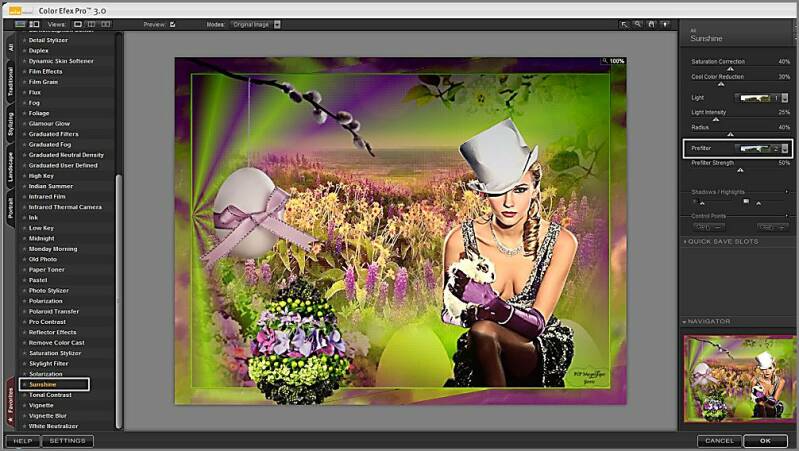Select the Indian Summer filter
The image size is (799, 451).
point(50,186)
